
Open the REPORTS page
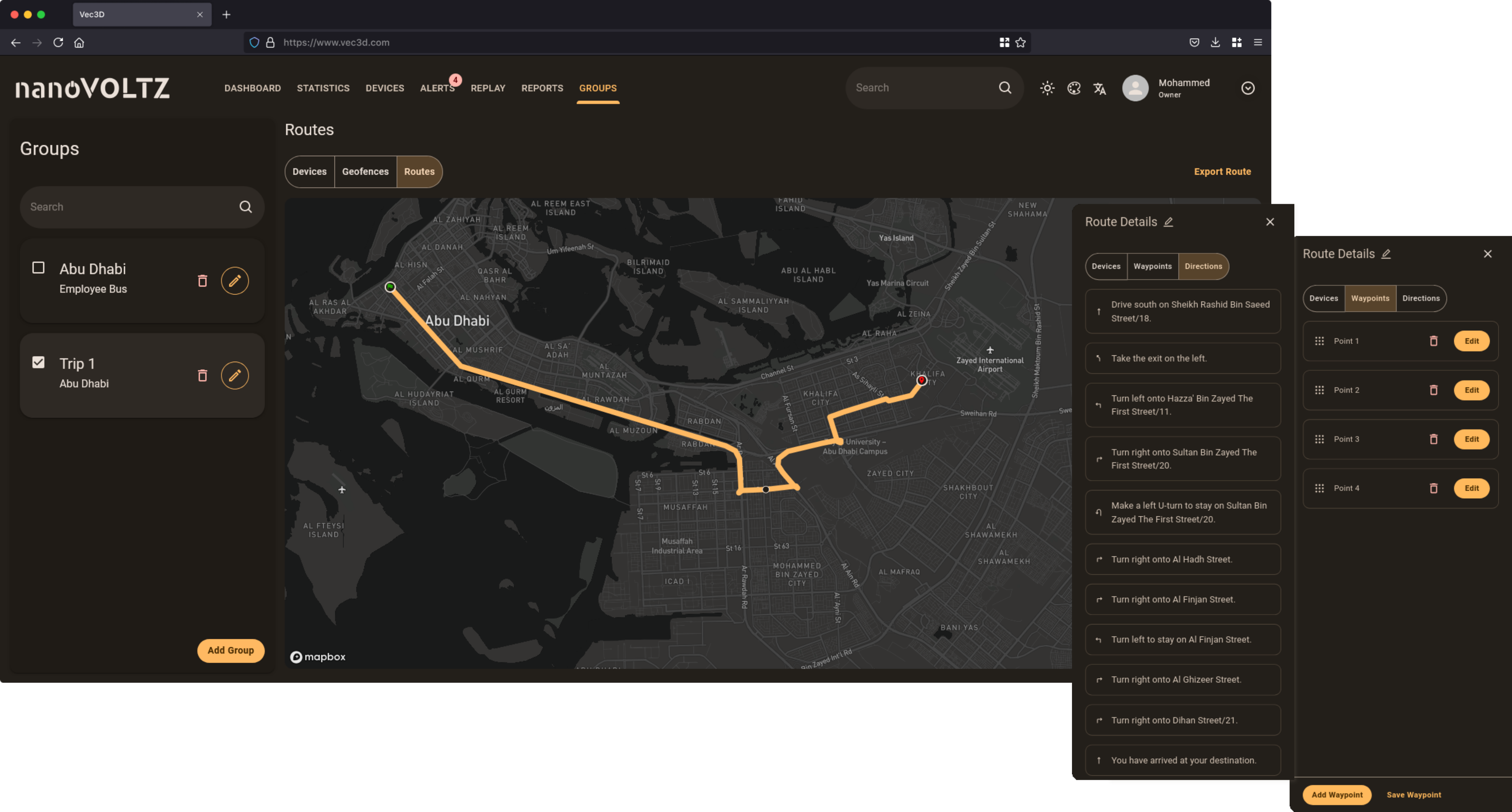542,88
